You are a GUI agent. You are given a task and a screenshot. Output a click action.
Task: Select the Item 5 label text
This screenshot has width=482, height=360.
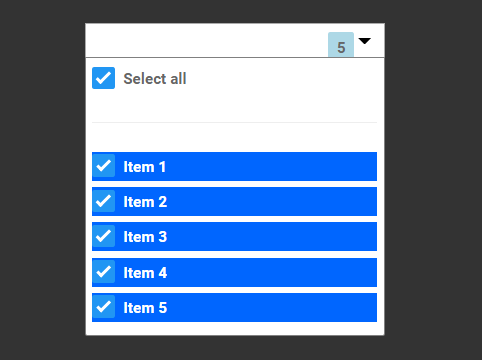[145, 308]
